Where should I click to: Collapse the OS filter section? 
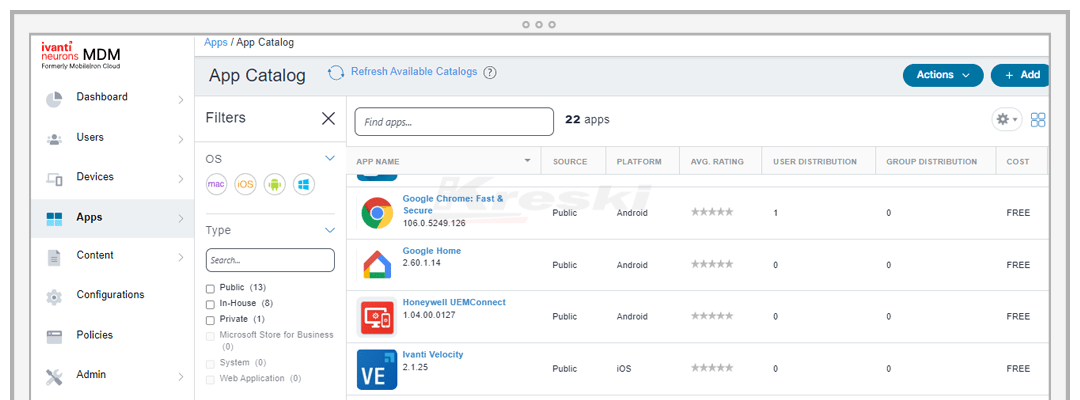pos(329,159)
